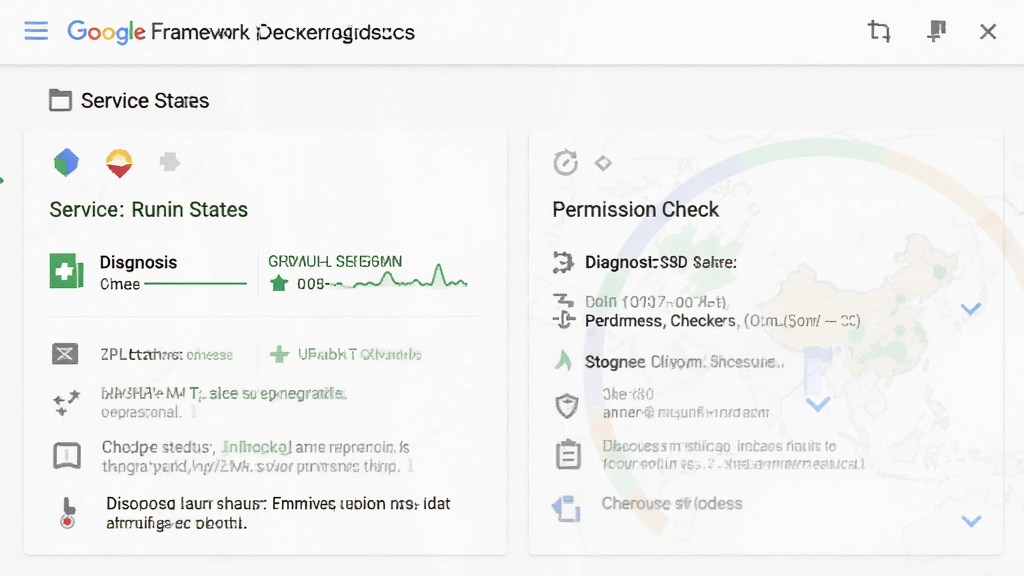The width and height of the screenshot is (1024, 576).
Task: Click the diamond icon above Permission Check
Action: pos(603,163)
